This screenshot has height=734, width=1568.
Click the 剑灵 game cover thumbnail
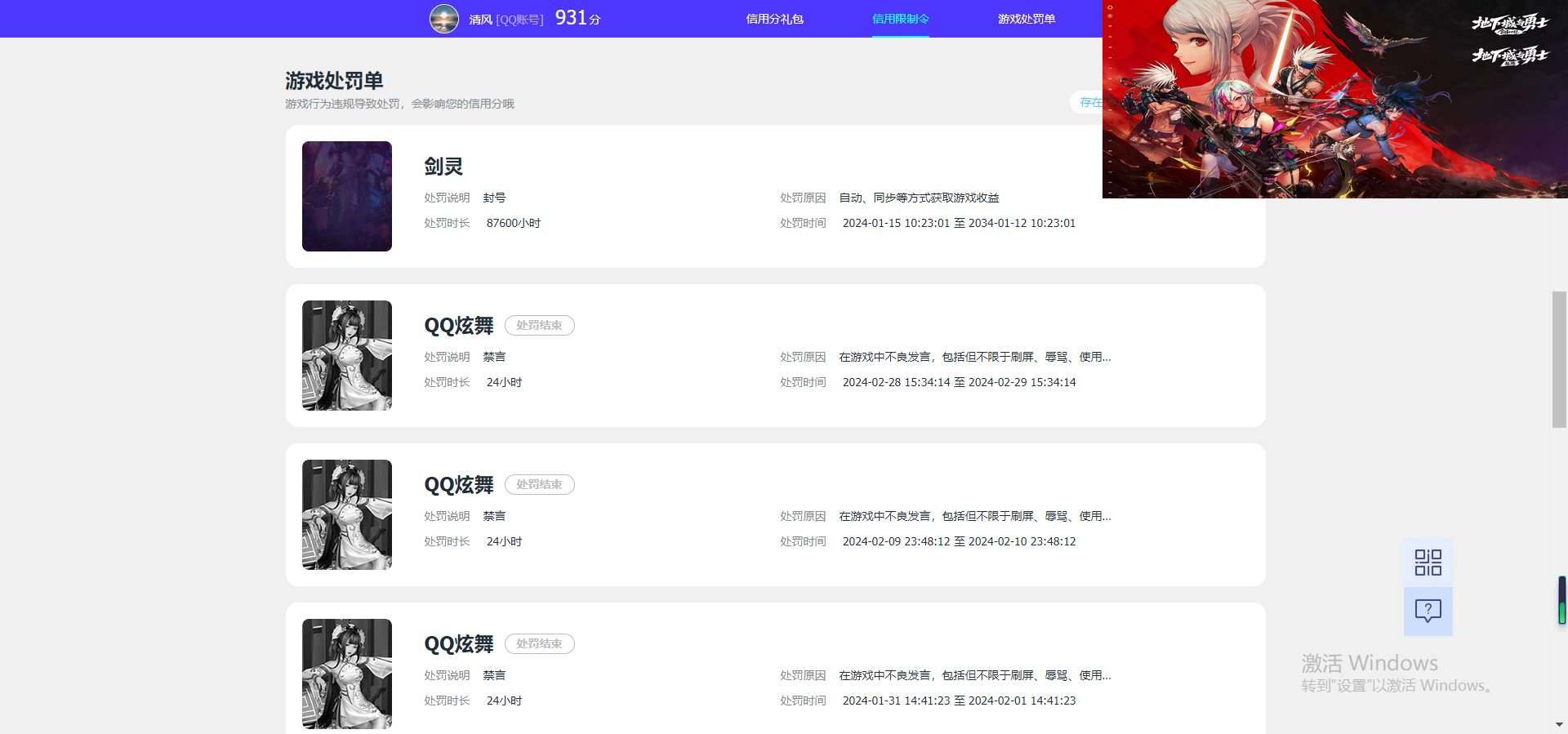pos(347,196)
